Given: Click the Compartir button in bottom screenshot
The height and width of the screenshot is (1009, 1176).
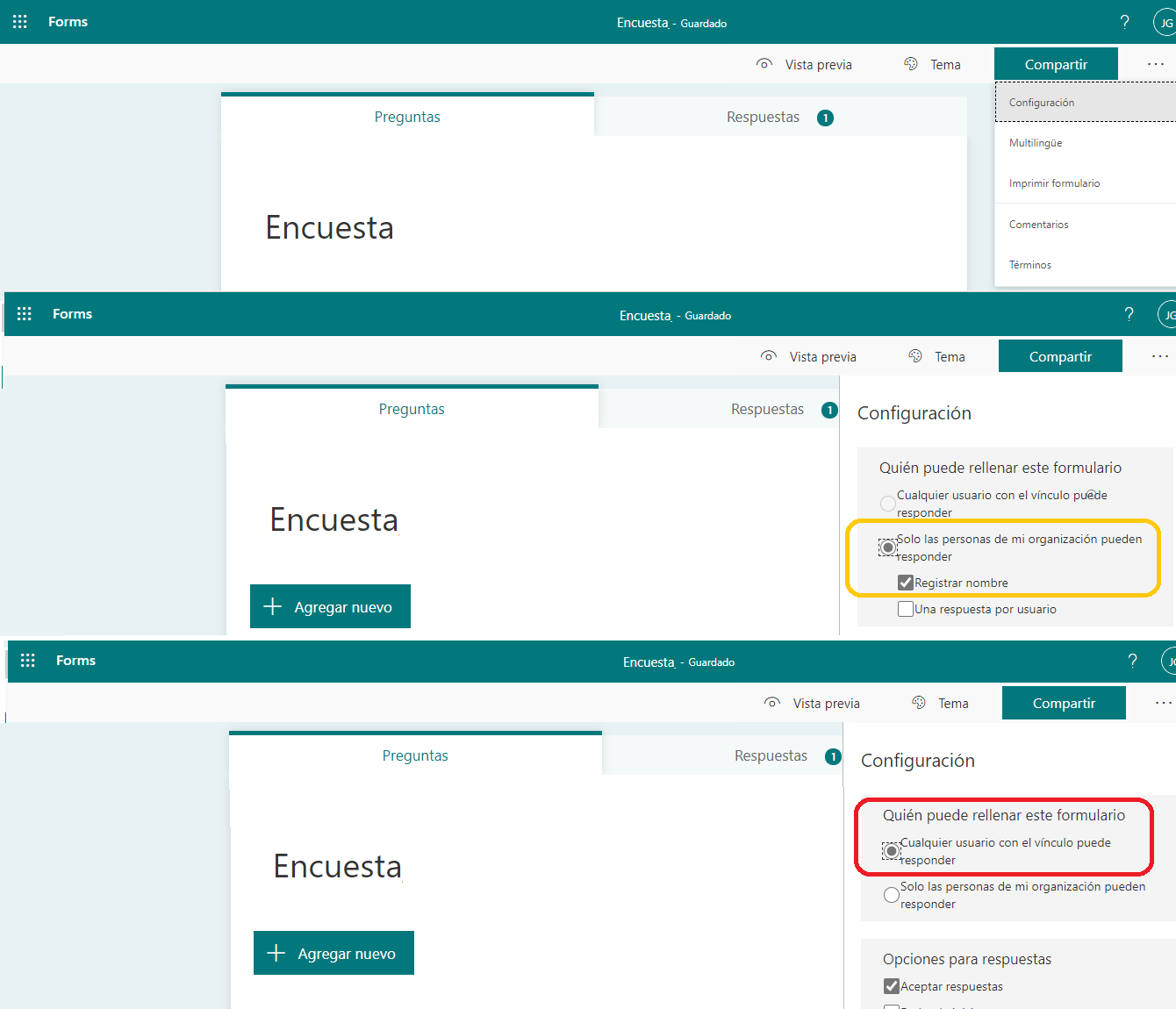Looking at the screenshot, I should pyautogui.click(x=1064, y=703).
